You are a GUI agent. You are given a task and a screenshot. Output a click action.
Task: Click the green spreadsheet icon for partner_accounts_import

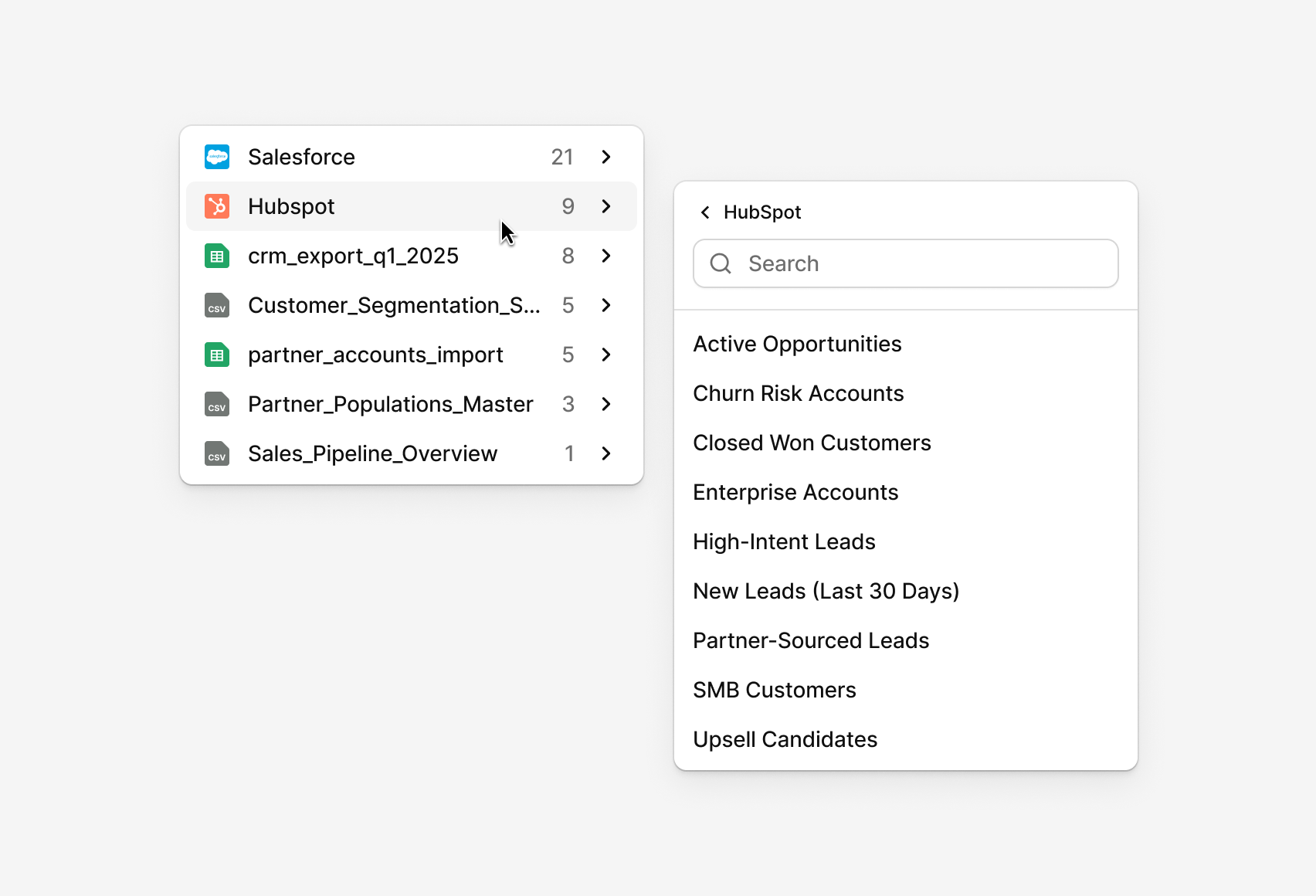click(217, 355)
